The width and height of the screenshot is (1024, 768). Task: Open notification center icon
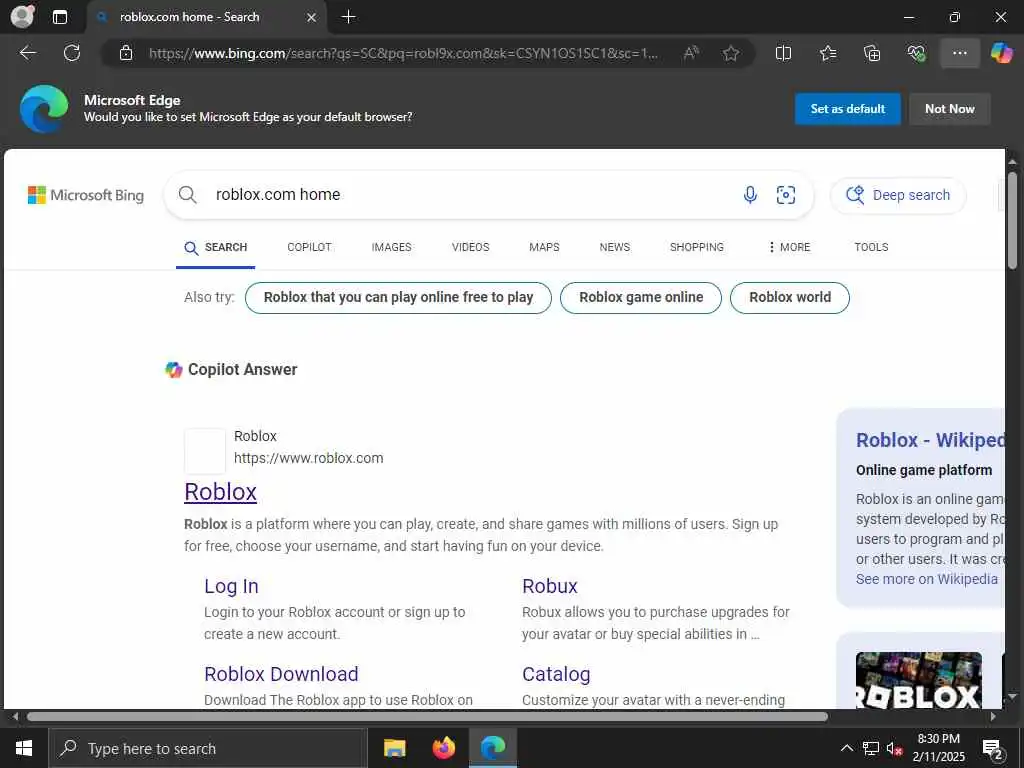pos(993,748)
